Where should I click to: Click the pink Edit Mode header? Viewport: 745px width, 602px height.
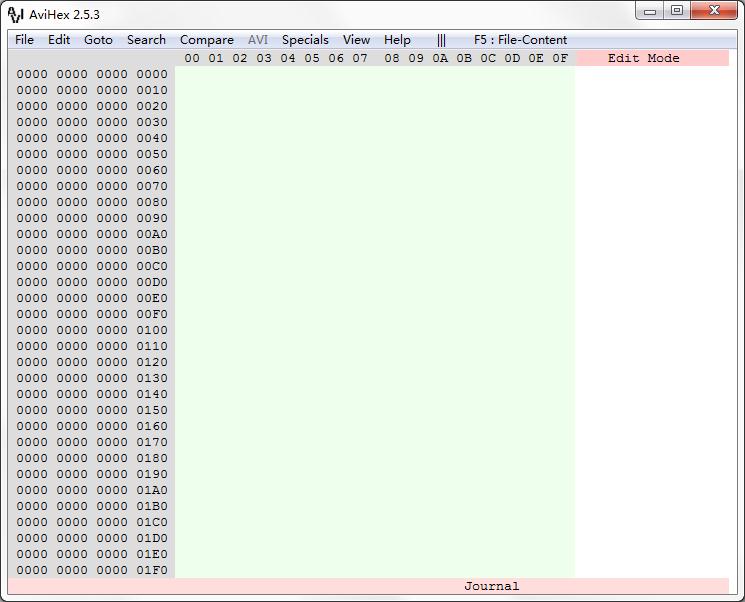(x=643, y=58)
